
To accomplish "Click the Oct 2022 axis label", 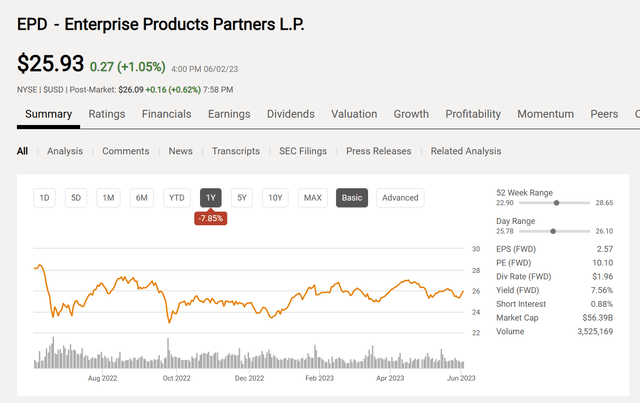I will click(176, 378).
